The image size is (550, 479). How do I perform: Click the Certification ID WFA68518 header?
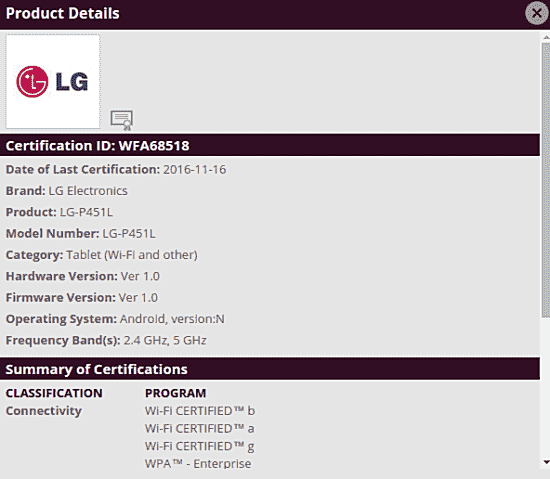click(x=270, y=145)
